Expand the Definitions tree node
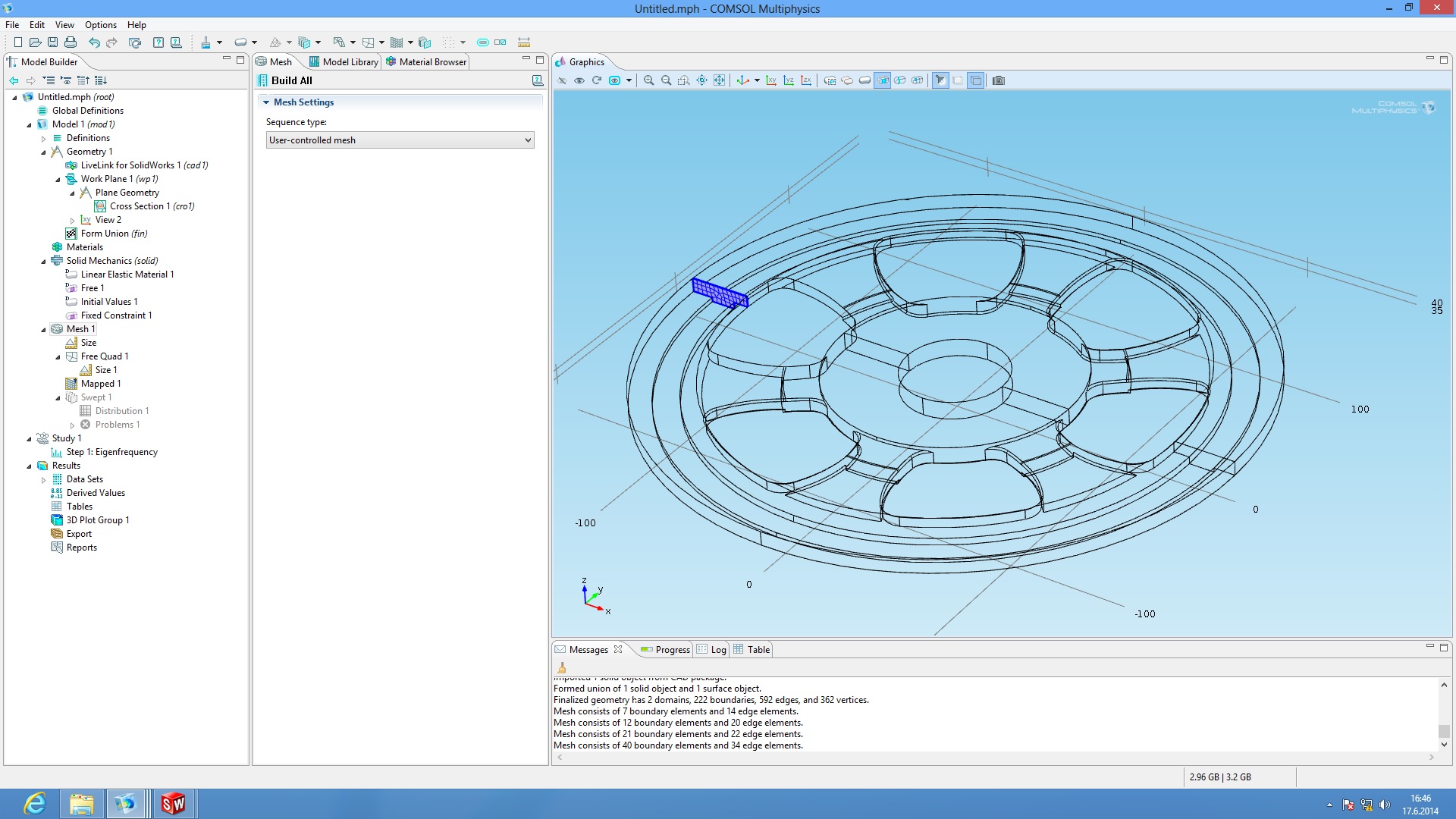Image resolution: width=1456 pixels, height=819 pixels. point(43,139)
